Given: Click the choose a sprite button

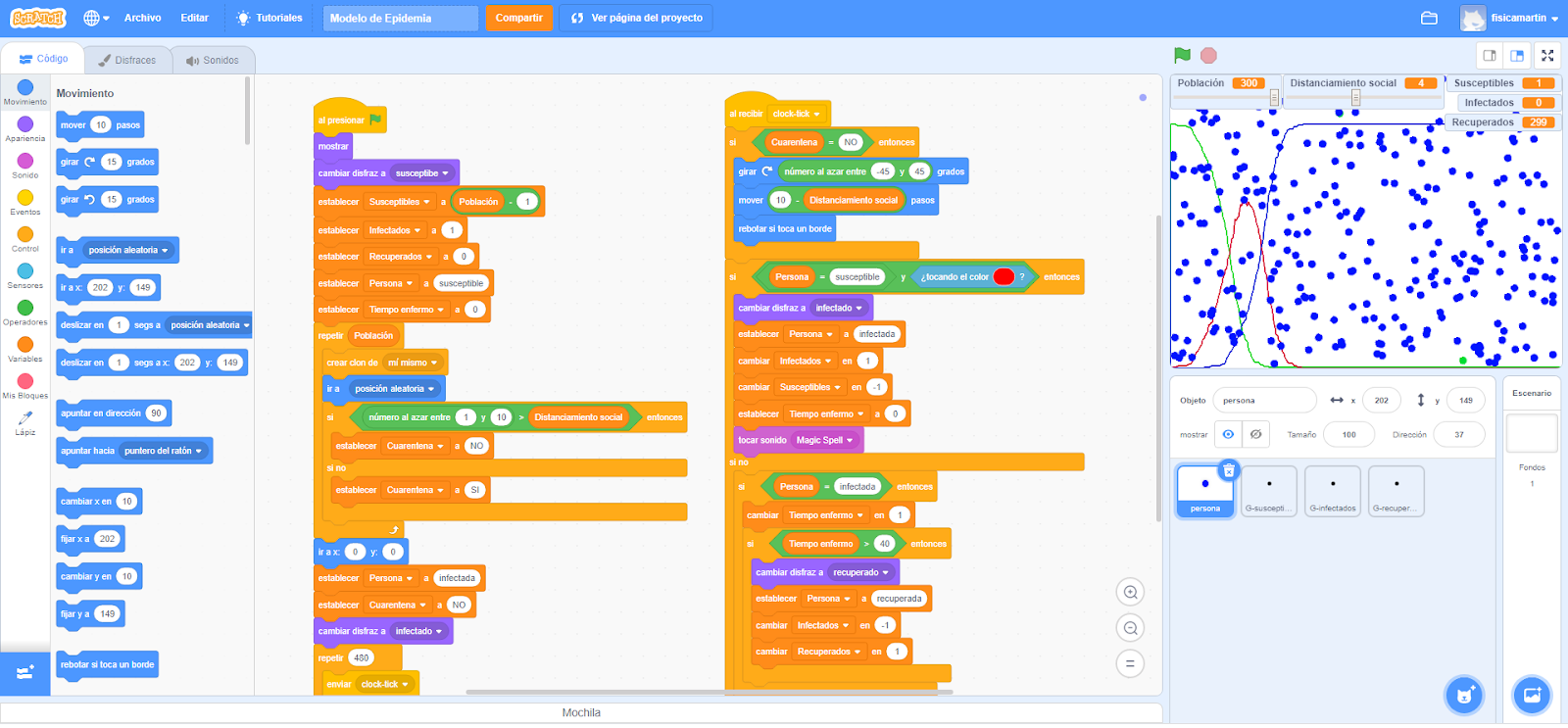Looking at the screenshot, I should coord(1464,695).
